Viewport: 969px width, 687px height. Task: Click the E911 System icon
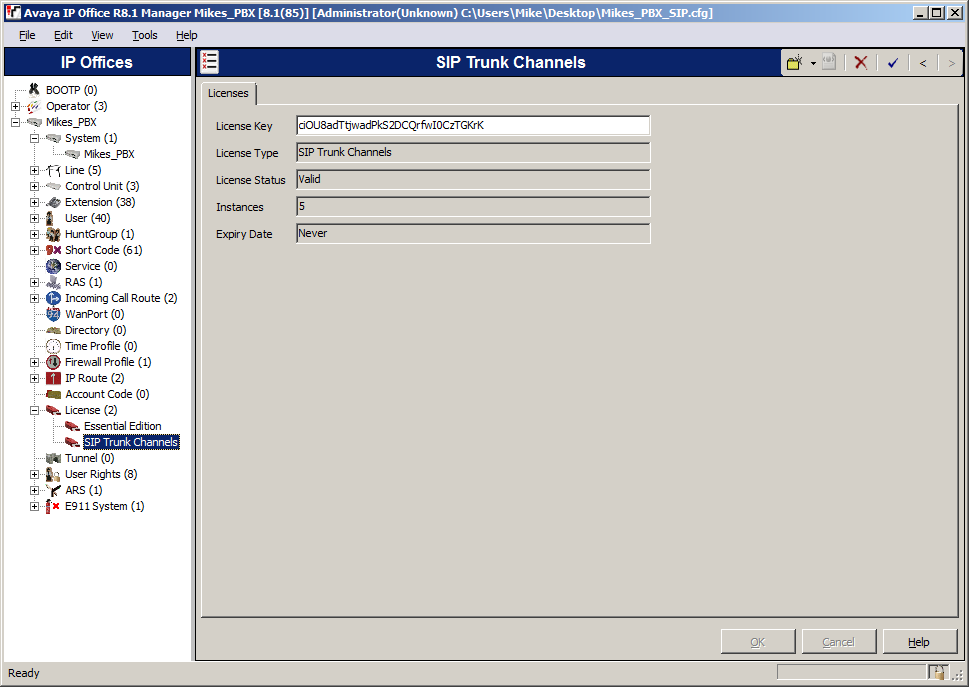(53, 506)
